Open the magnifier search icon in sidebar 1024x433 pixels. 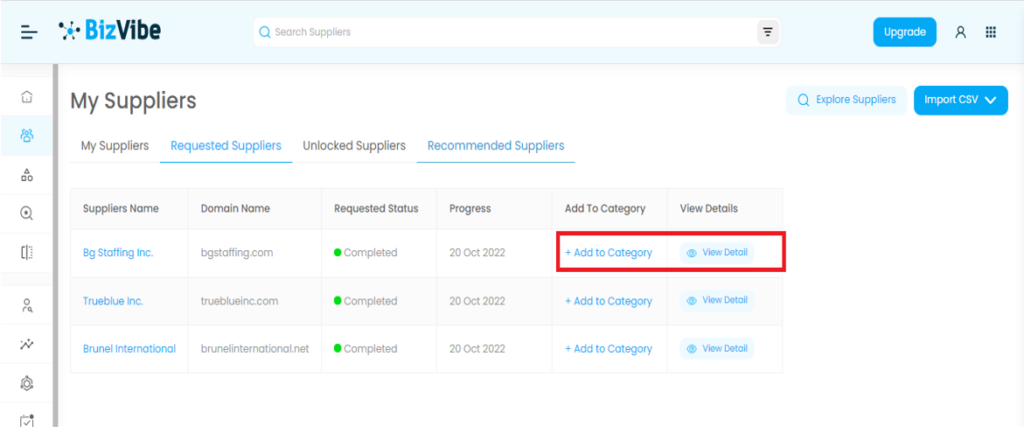27,213
